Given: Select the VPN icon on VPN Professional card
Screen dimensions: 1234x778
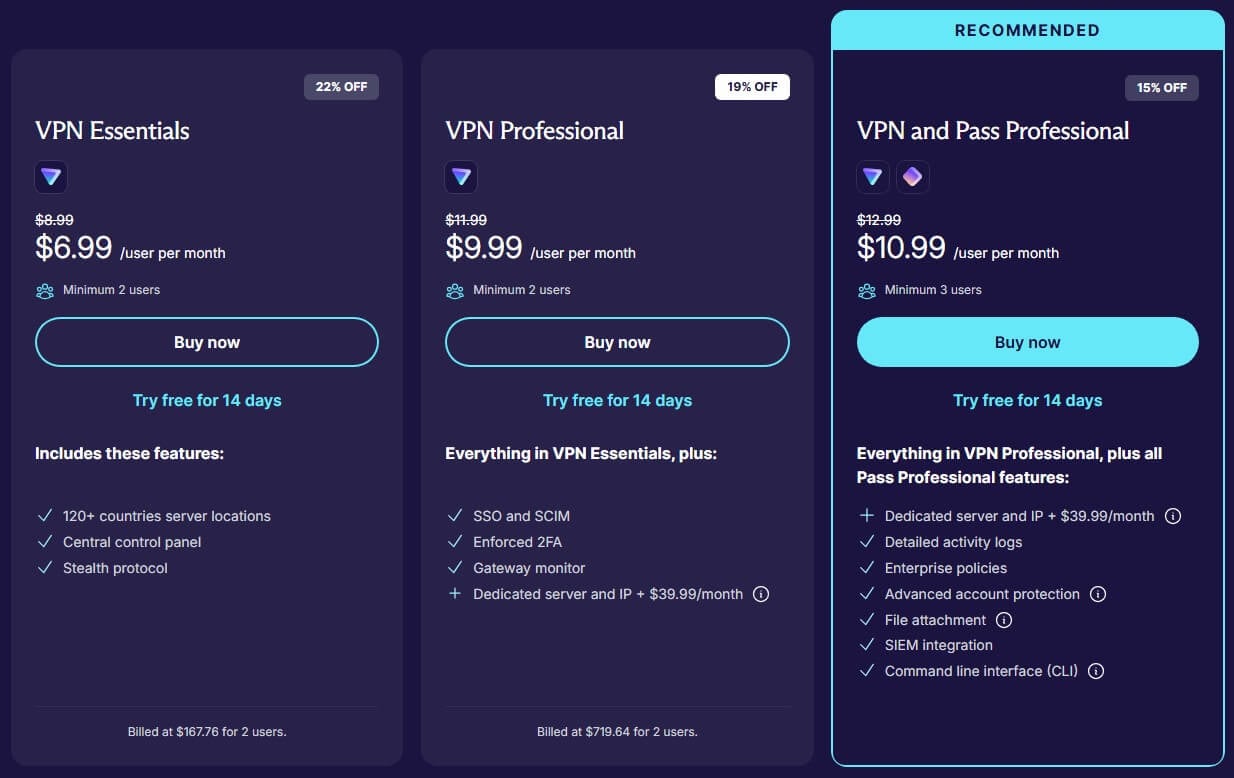Looking at the screenshot, I should point(461,177).
